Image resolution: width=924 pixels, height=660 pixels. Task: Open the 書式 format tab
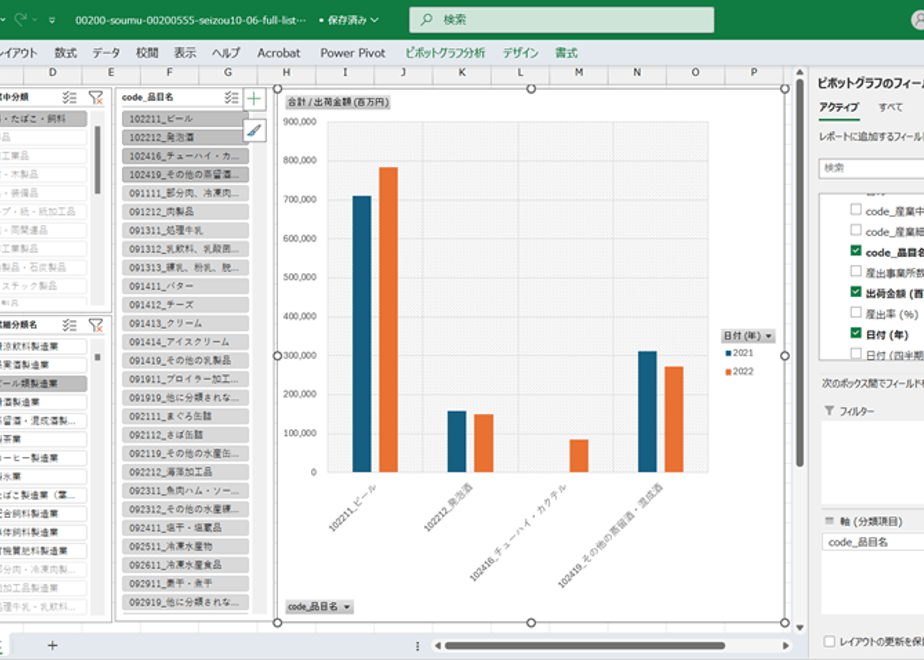[x=566, y=53]
